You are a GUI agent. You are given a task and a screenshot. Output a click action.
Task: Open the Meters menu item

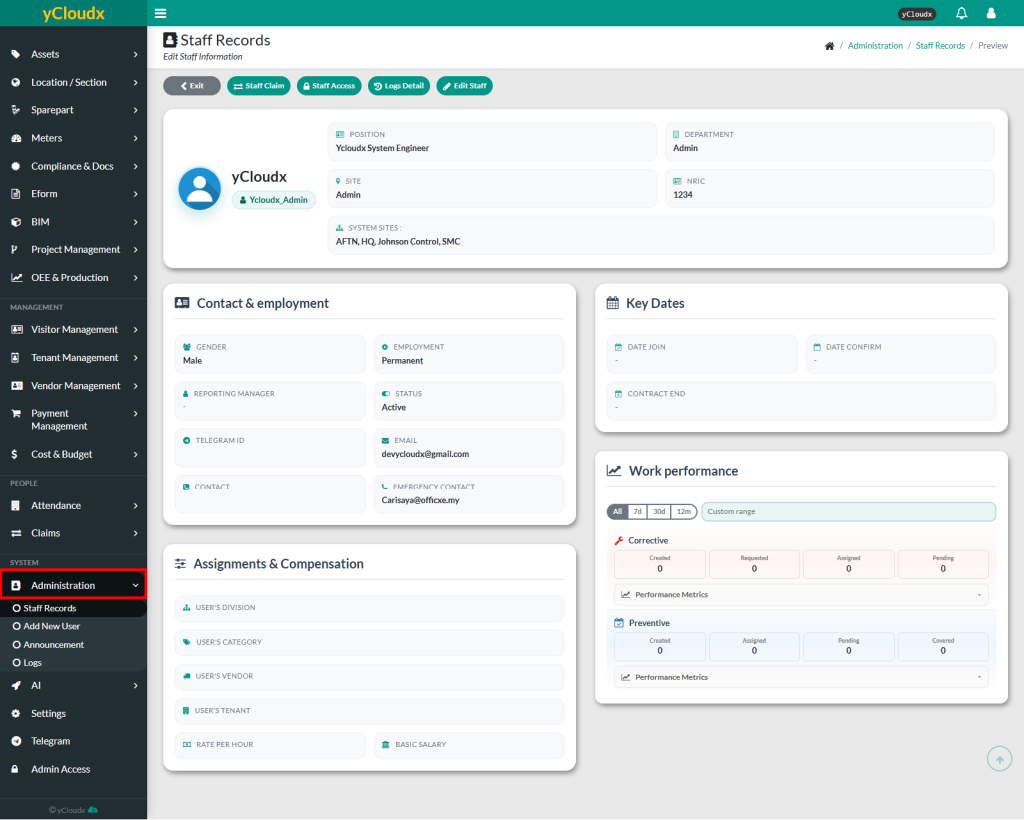click(73, 138)
